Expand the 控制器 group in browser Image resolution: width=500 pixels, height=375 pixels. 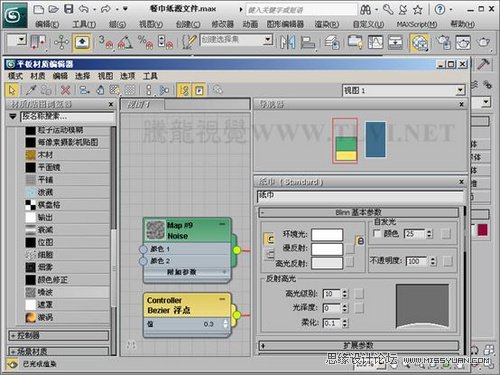point(59,335)
